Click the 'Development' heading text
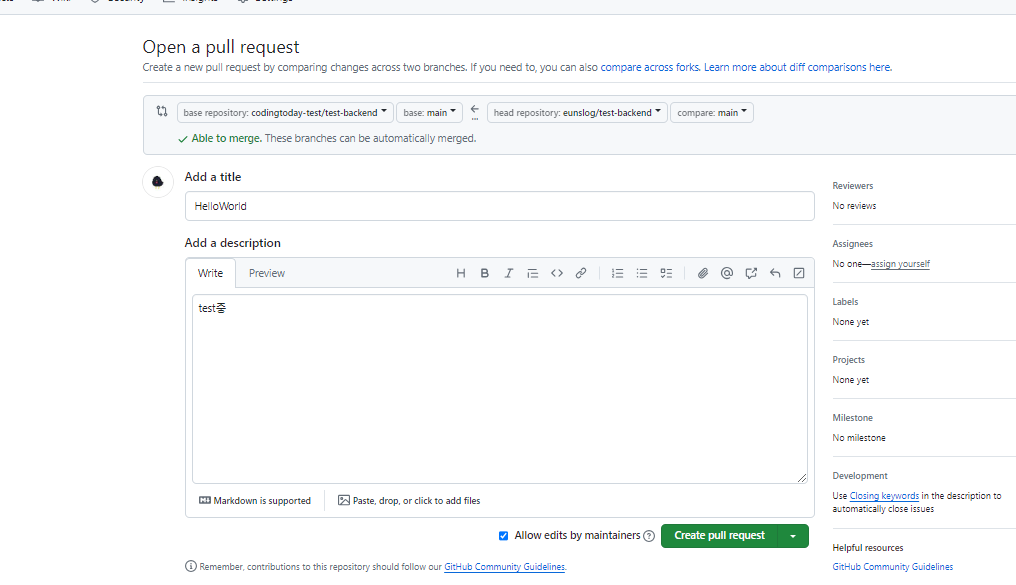 point(860,476)
